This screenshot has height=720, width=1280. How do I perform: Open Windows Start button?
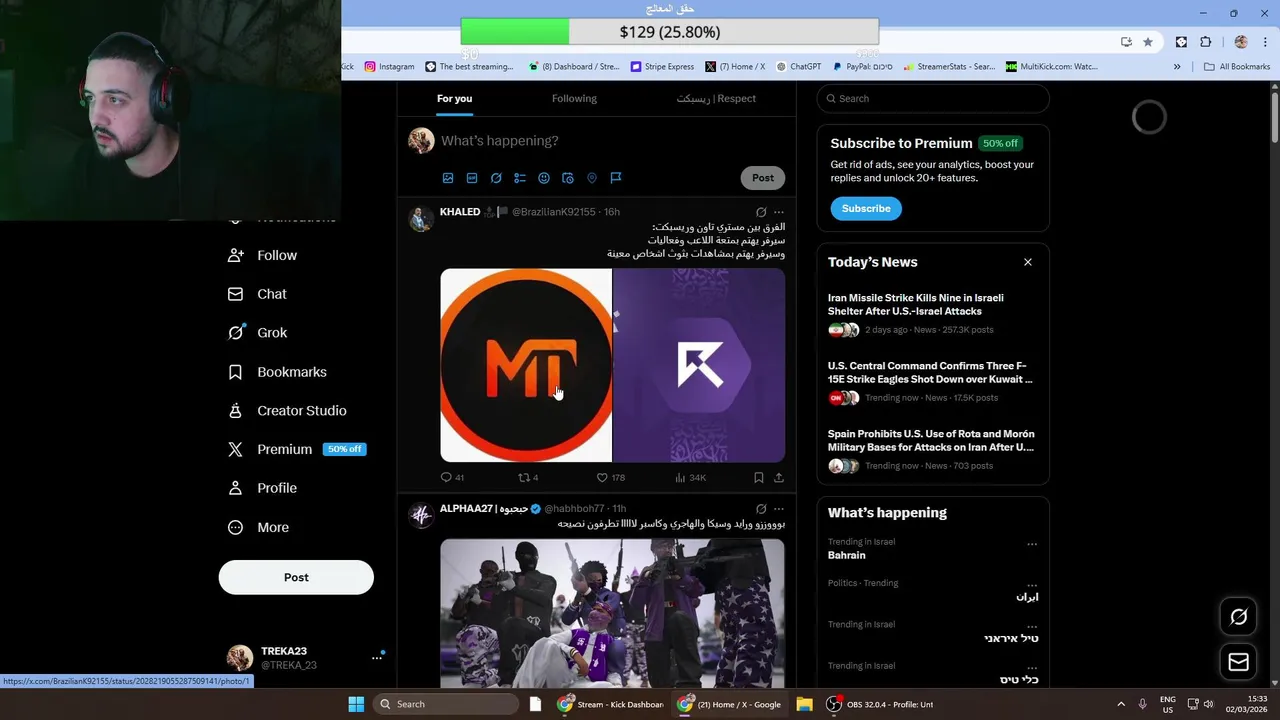pyautogui.click(x=356, y=704)
